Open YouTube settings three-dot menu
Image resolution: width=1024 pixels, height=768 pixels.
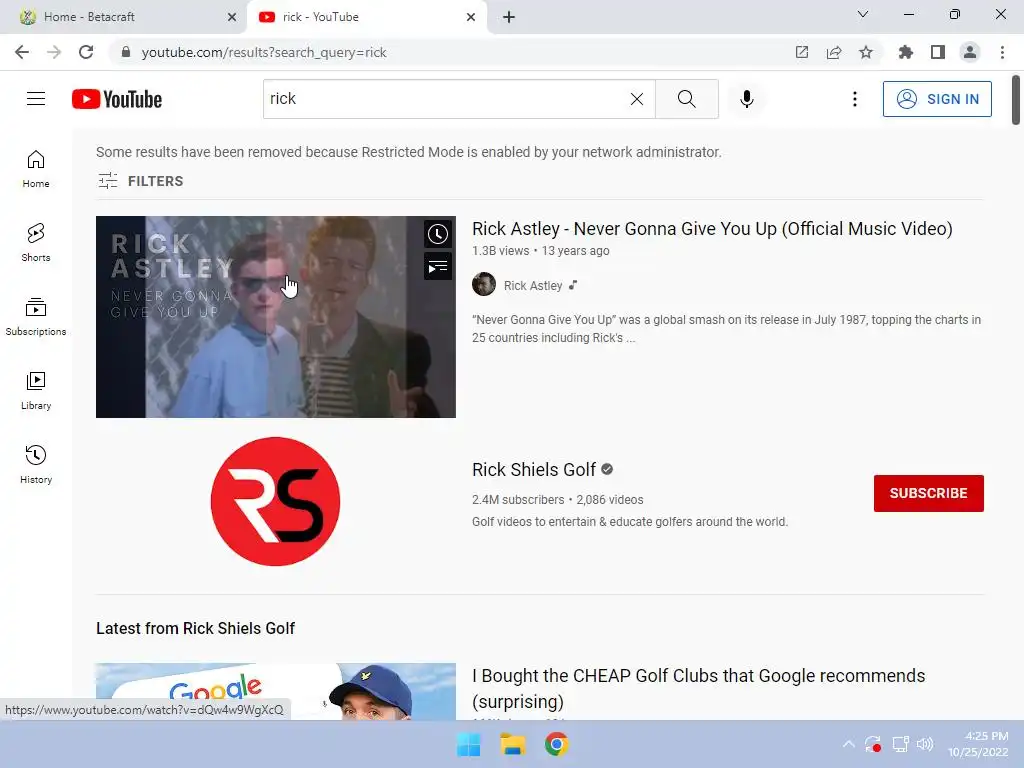click(x=854, y=99)
